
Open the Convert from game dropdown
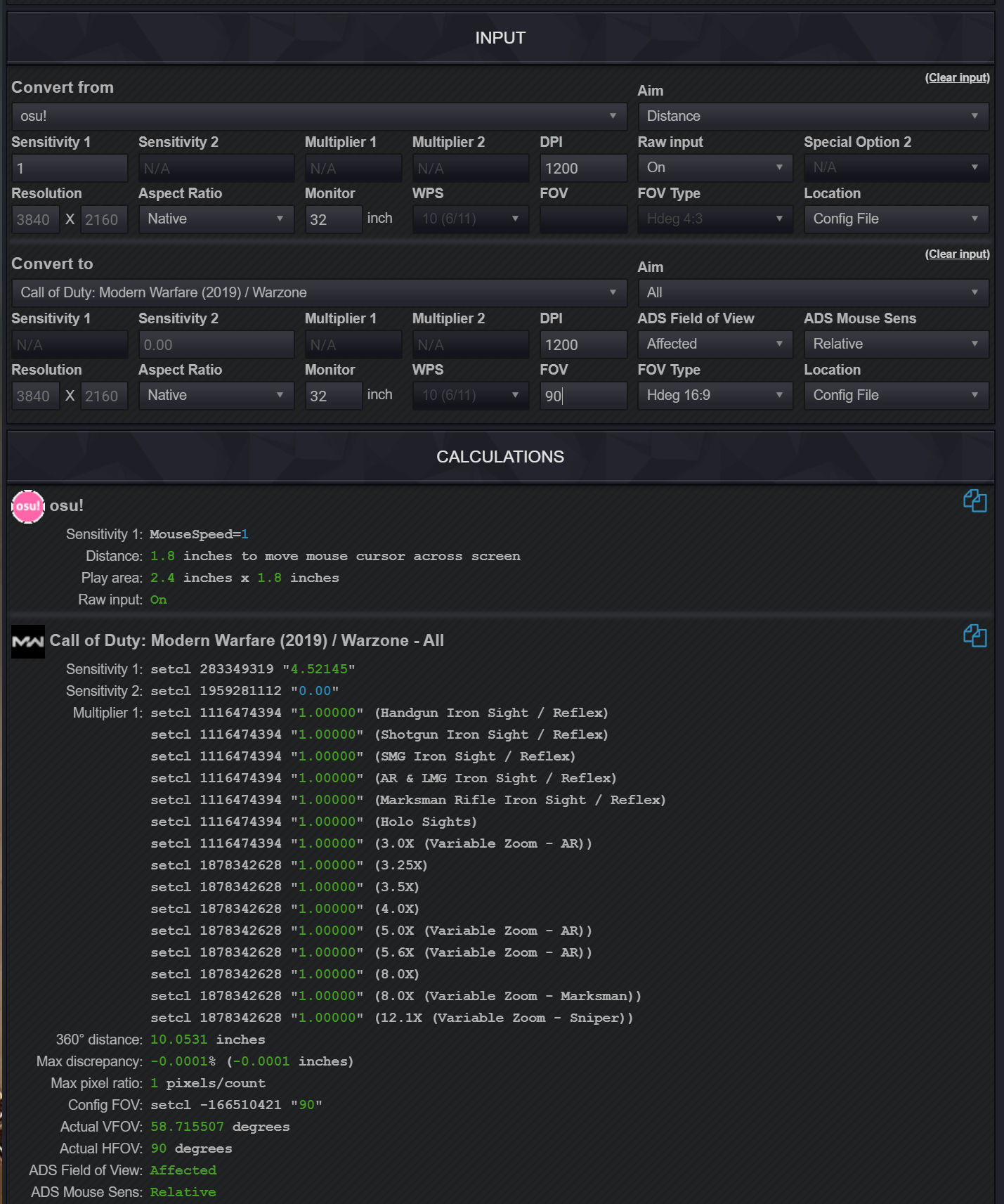tap(319, 116)
